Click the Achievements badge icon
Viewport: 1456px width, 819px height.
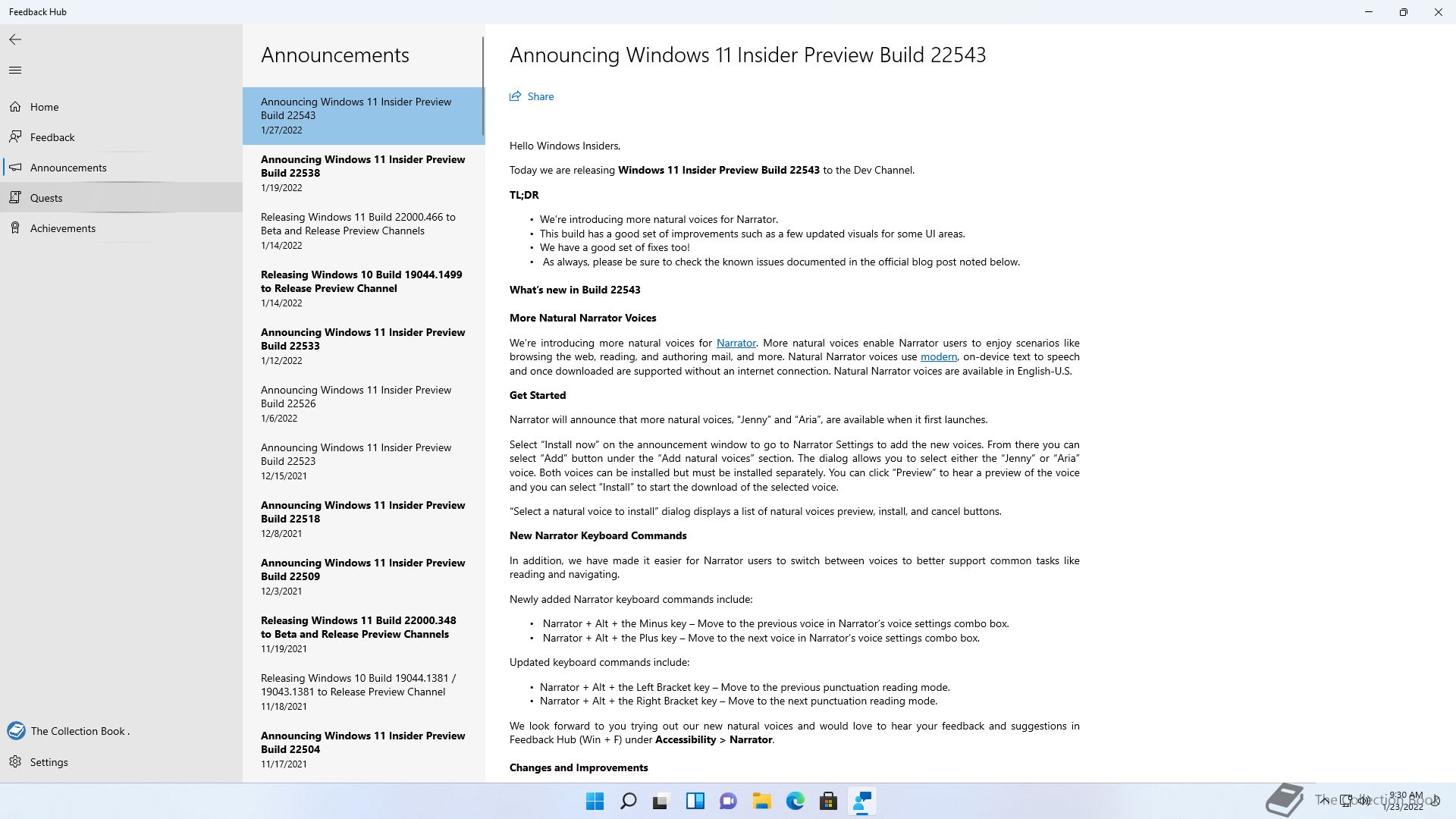[15, 228]
